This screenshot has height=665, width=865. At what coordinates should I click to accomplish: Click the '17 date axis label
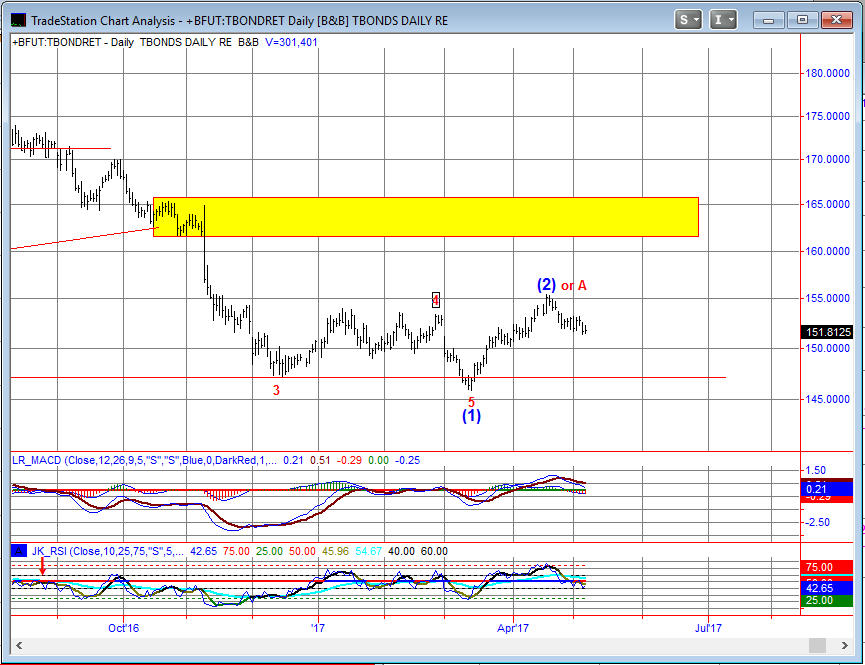click(x=318, y=628)
